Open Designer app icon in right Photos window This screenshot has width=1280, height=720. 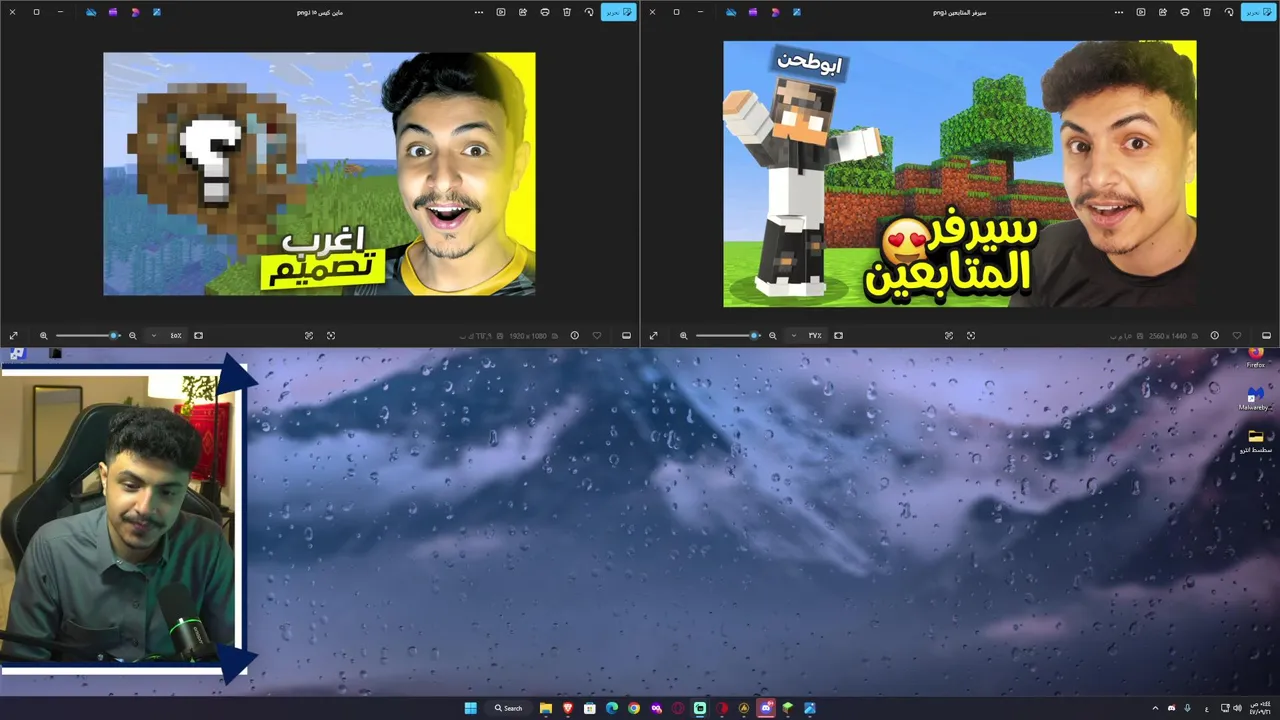click(x=775, y=12)
